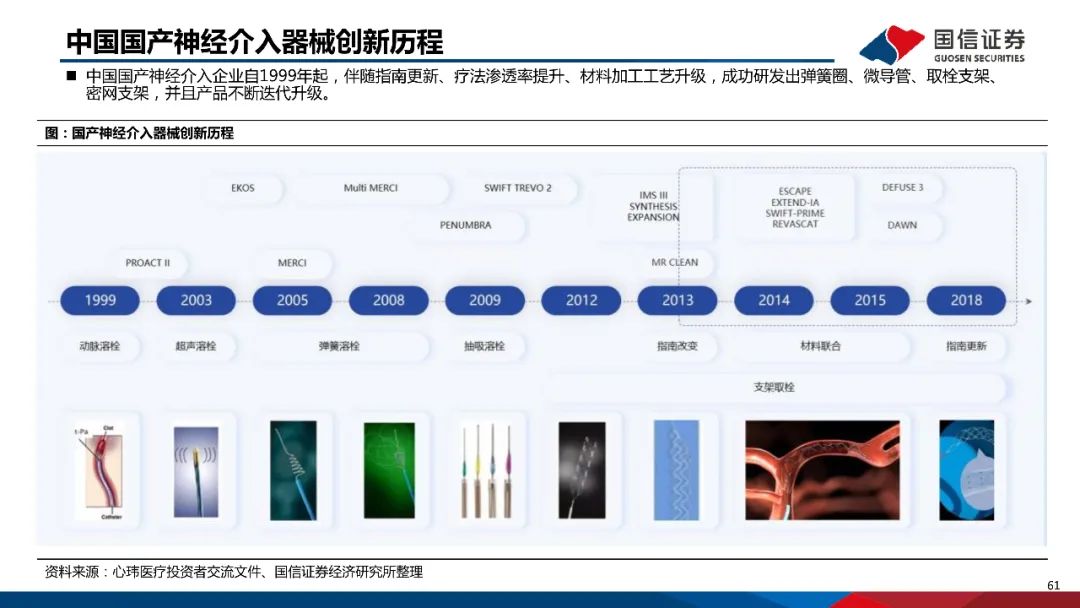Click the page number 61
Screen dimensions: 1080x608
pyautogui.click(x=1053, y=585)
